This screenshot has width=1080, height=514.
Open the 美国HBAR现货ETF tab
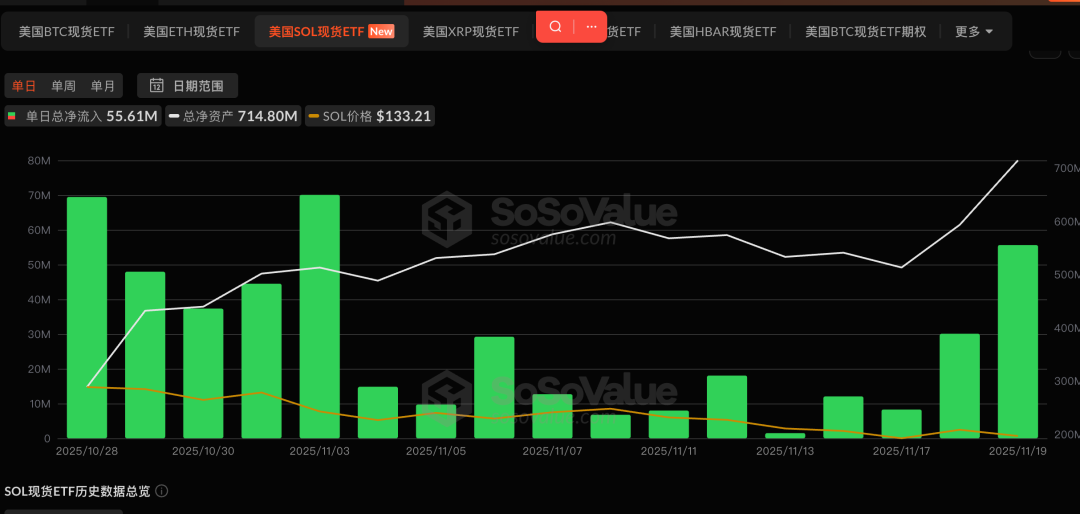click(x=722, y=32)
